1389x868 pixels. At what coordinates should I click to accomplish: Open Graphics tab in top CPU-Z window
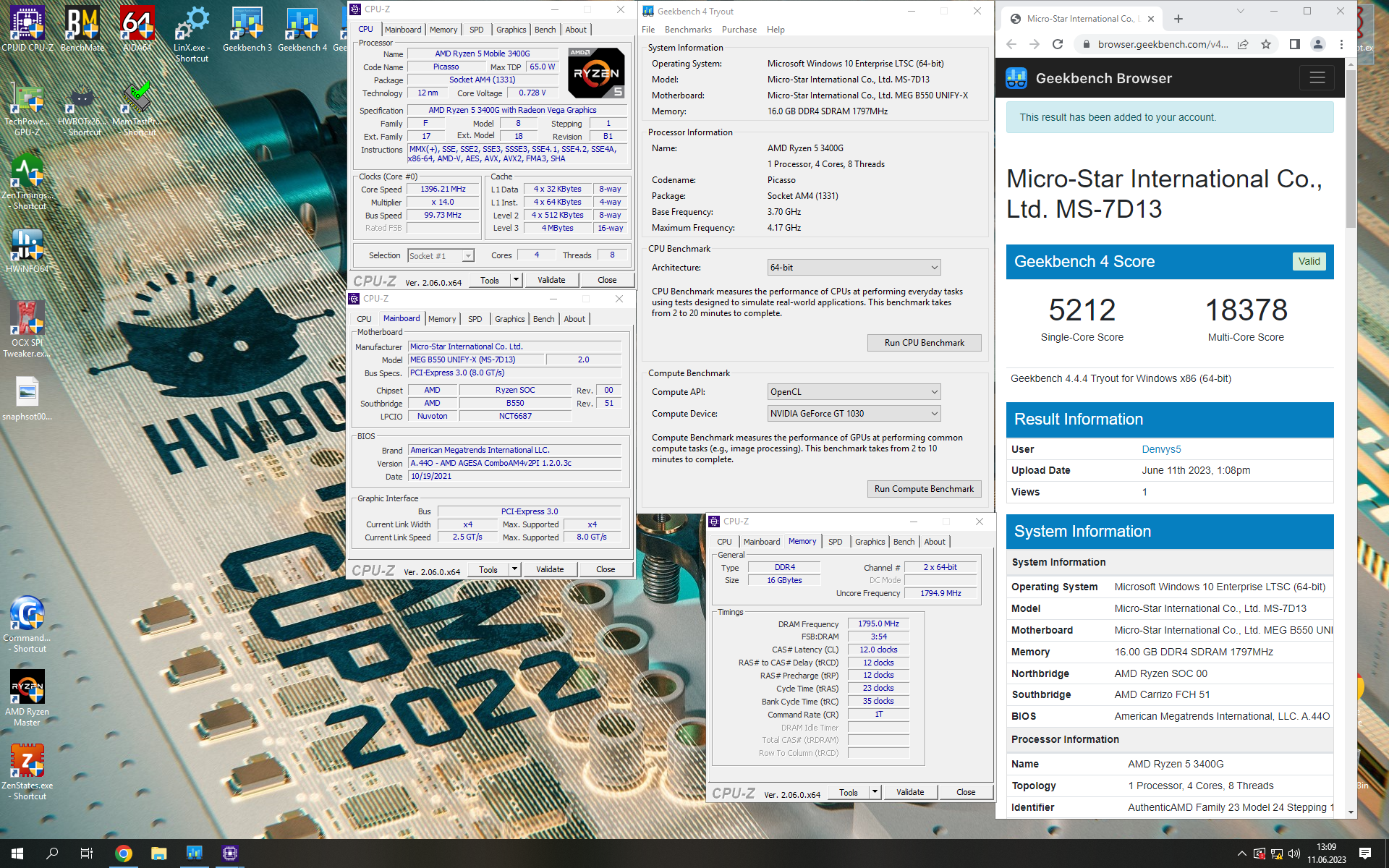511,30
